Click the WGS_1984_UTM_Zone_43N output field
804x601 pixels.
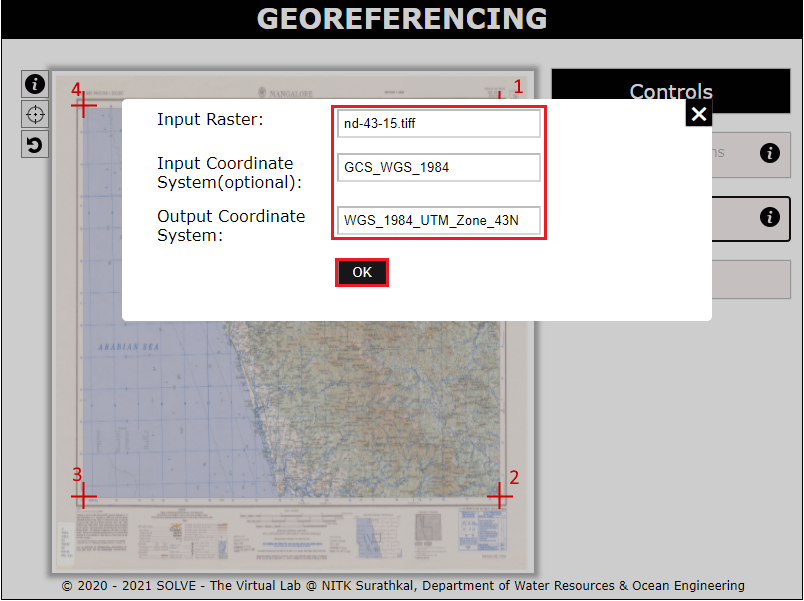(x=439, y=220)
